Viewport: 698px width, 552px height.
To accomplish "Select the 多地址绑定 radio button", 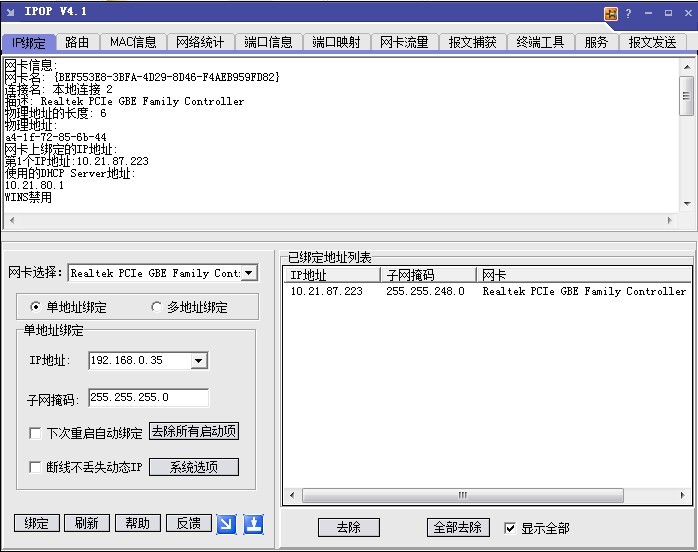I will [156, 307].
